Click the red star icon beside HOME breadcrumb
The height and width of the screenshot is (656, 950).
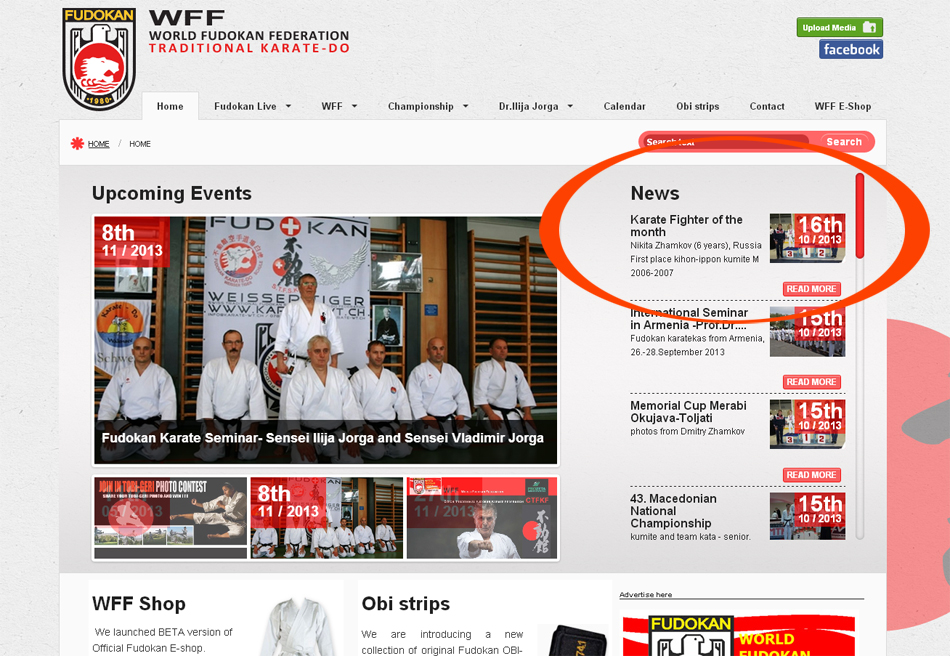click(77, 144)
